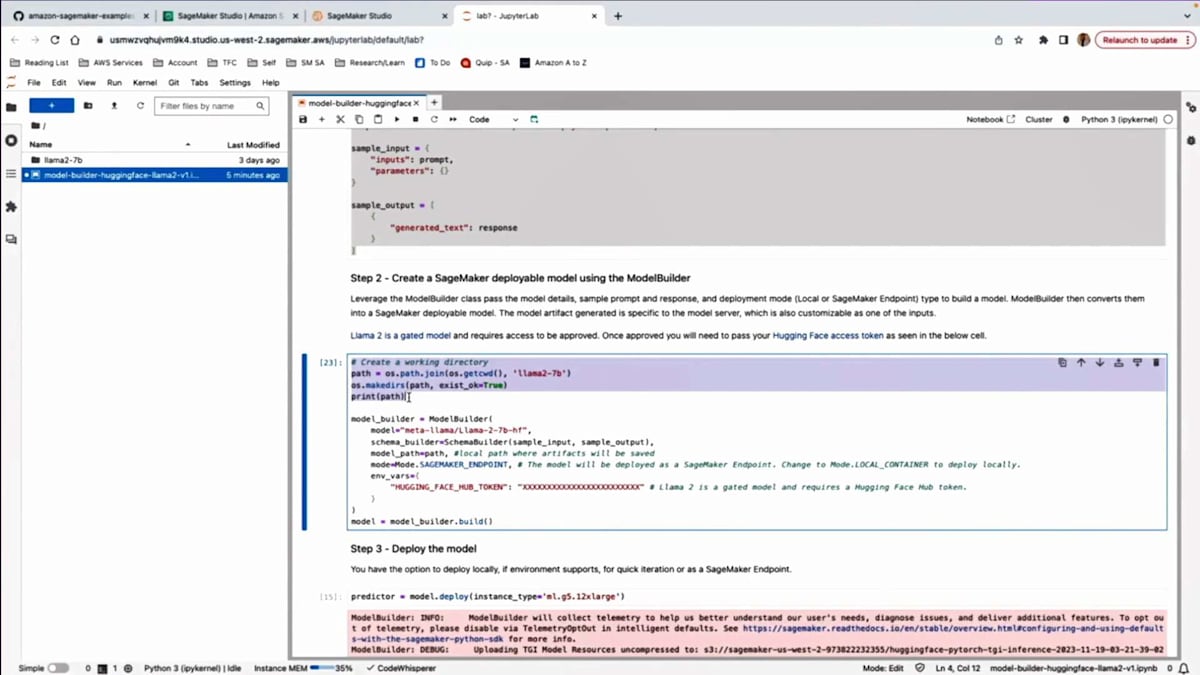Open the property inspector gears icon
The width and height of the screenshot is (1200, 675).
coord(1191,107)
